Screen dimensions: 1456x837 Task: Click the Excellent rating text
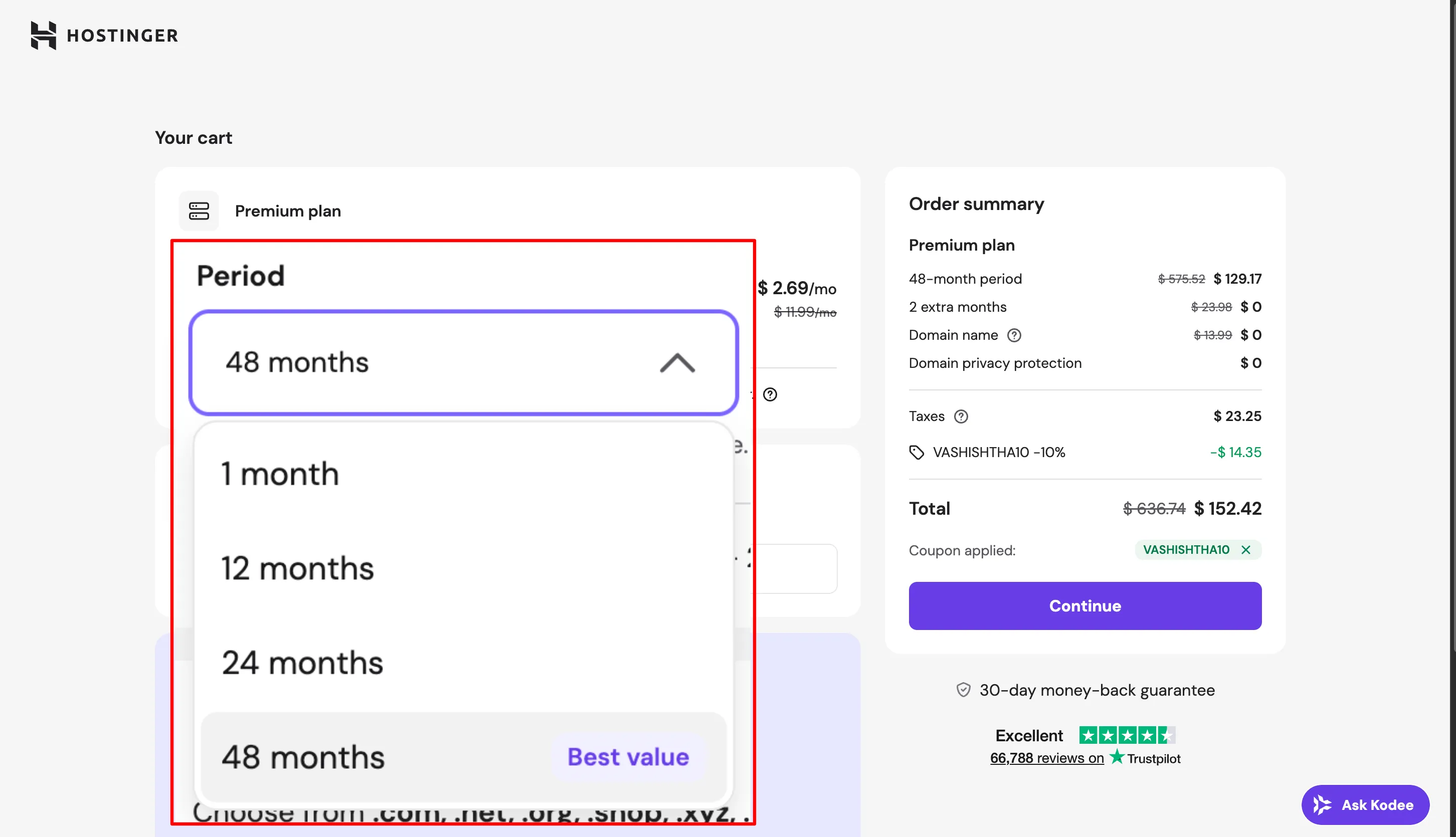[1029, 736]
